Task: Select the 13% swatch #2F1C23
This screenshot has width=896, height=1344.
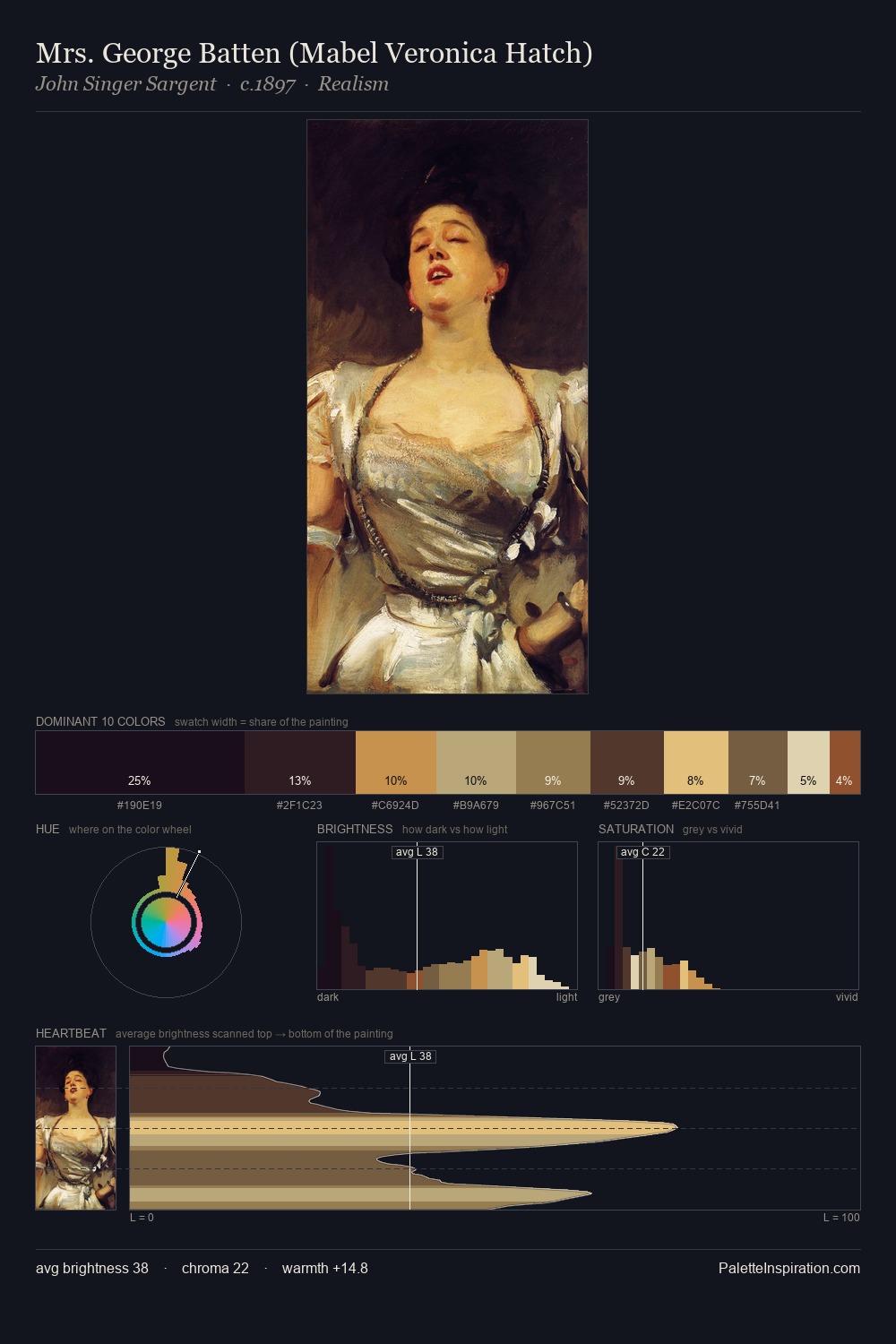Action: (x=300, y=762)
